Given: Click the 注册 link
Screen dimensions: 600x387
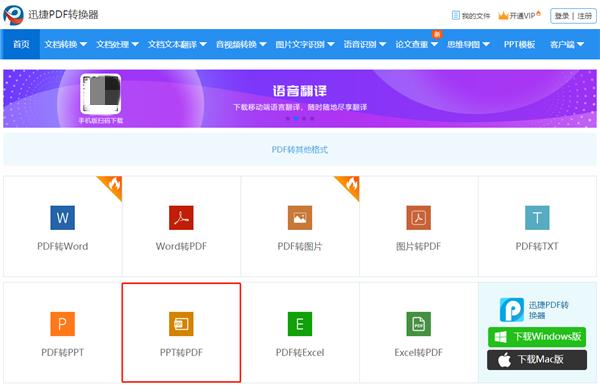Looking at the screenshot, I should click(x=584, y=16).
